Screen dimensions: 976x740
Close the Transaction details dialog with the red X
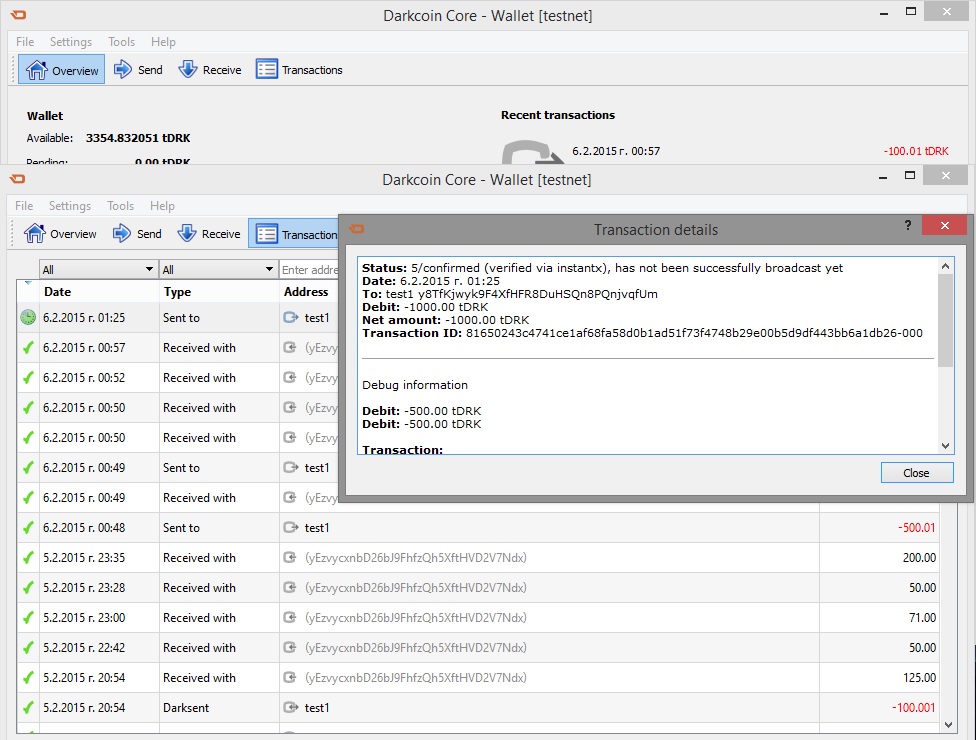945,225
